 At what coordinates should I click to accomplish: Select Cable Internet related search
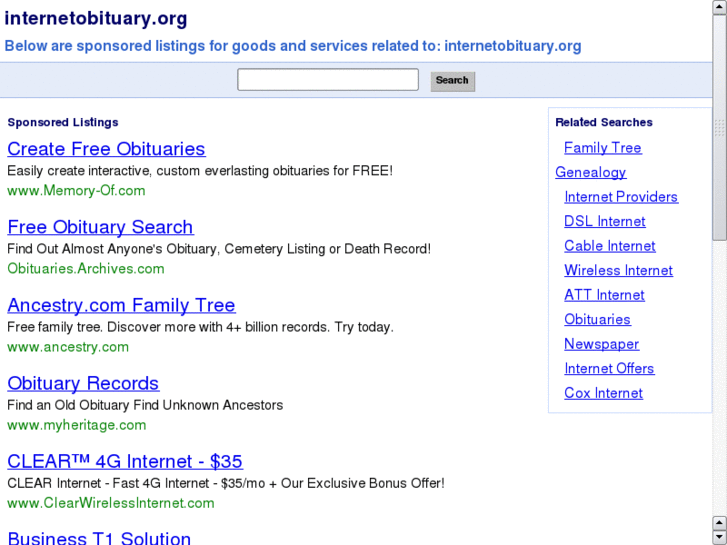coord(610,246)
